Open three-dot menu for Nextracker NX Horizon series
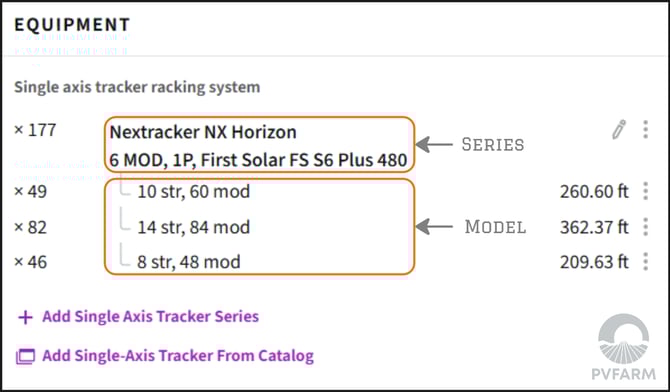 [x=646, y=130]
